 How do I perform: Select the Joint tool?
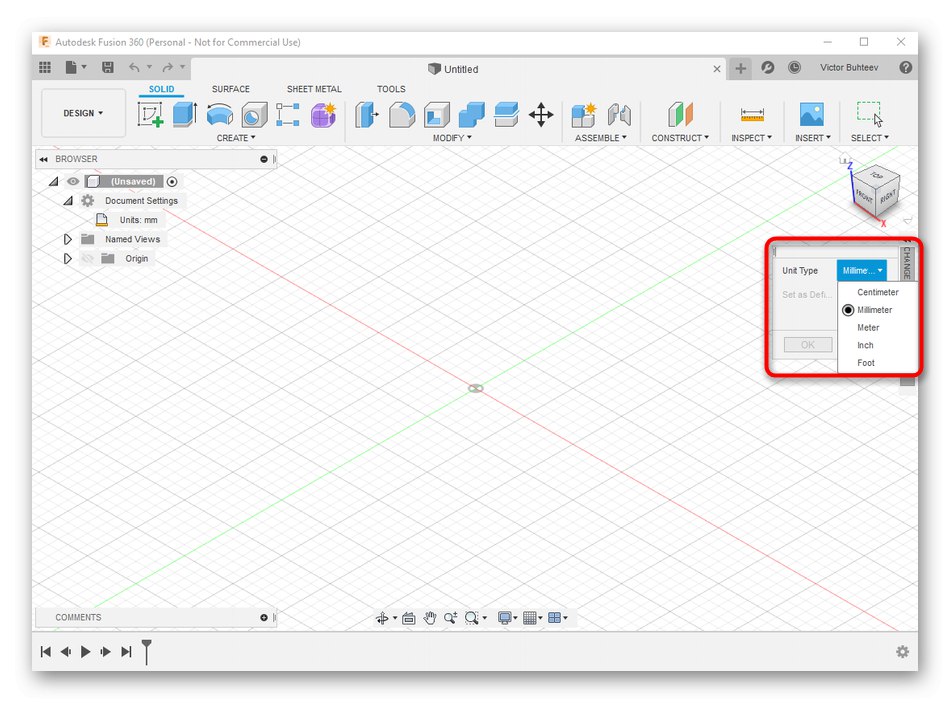tap(619, 115)
